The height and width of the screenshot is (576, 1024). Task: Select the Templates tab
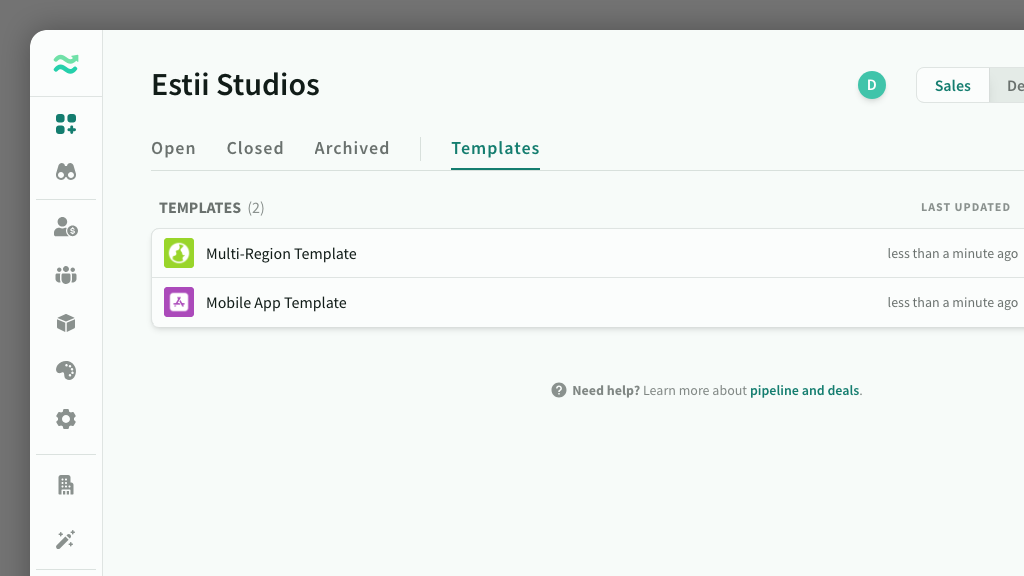(x=495, y=148)
